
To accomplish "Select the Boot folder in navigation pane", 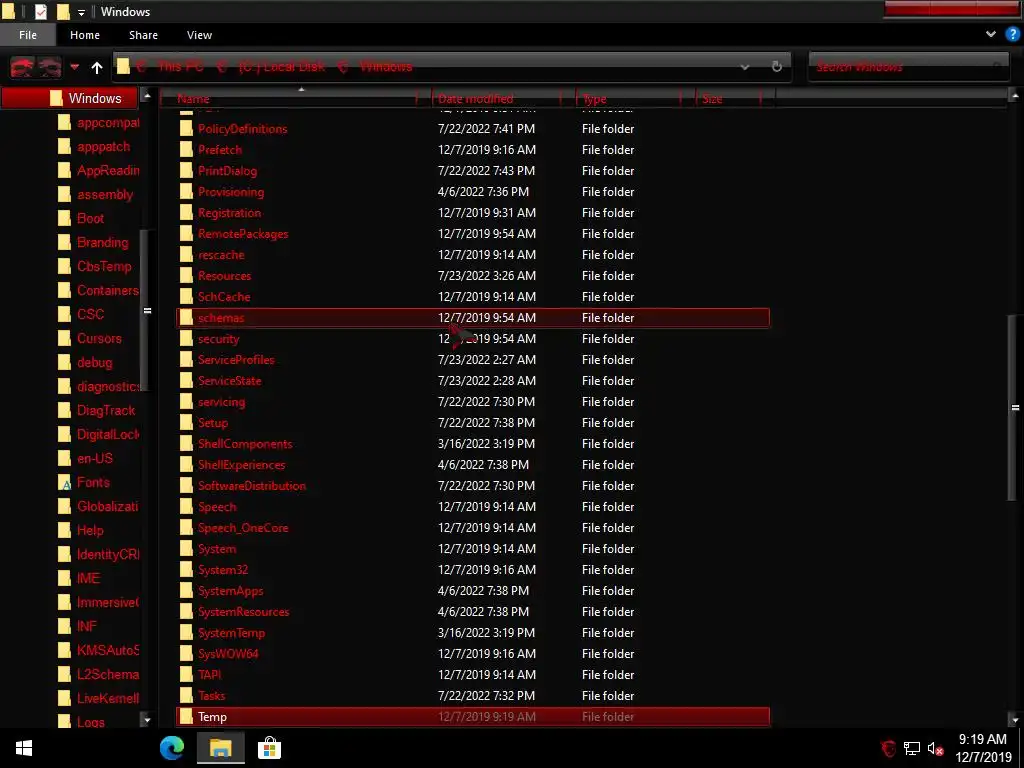I will pos(90,218).
